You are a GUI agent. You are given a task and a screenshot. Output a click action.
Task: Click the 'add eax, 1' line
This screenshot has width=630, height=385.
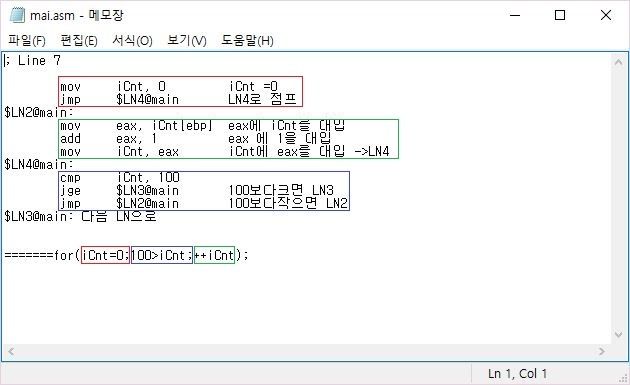coord(108,138)
